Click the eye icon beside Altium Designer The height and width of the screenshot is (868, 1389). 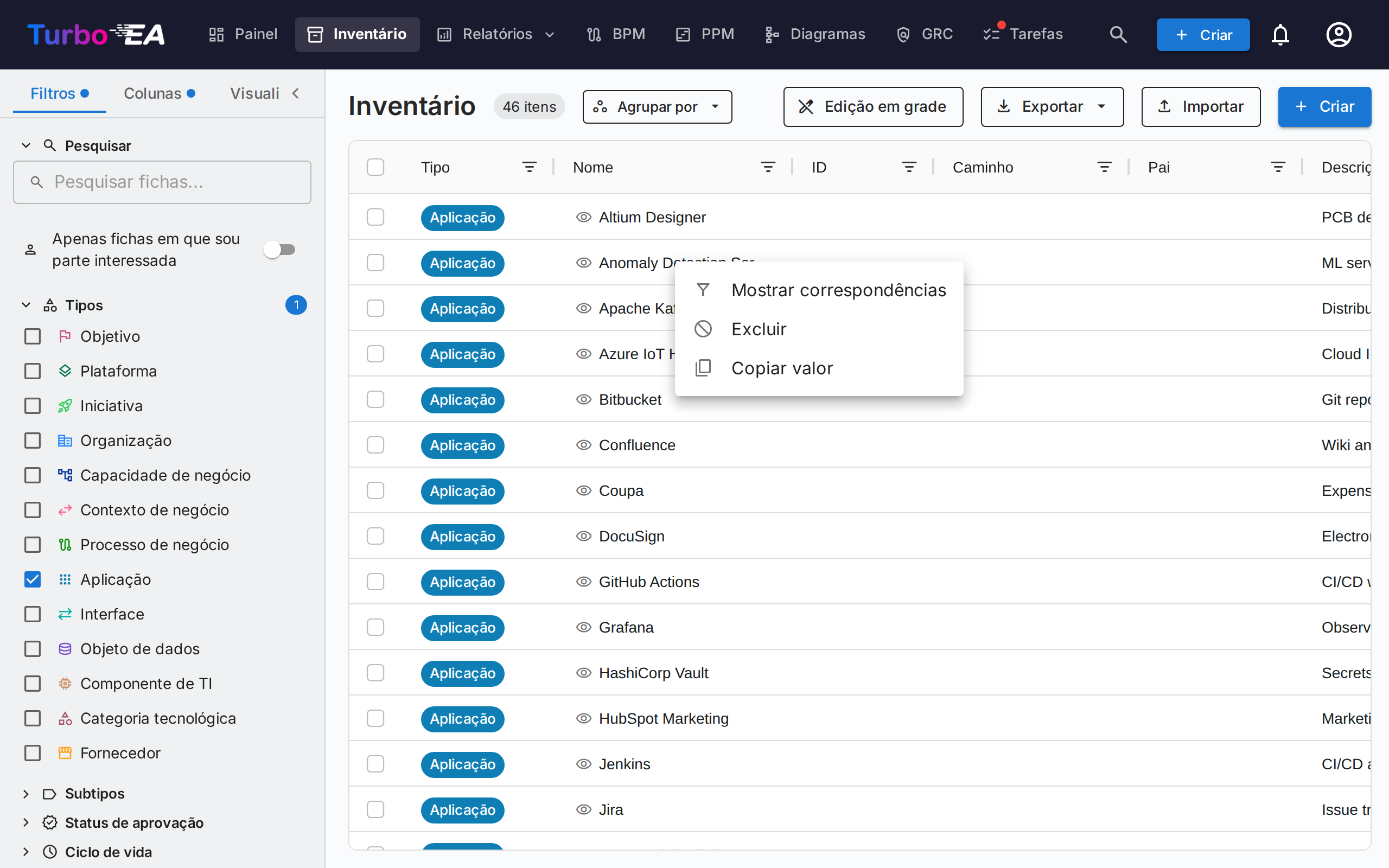pyautogui.click(x=584, y=217)
